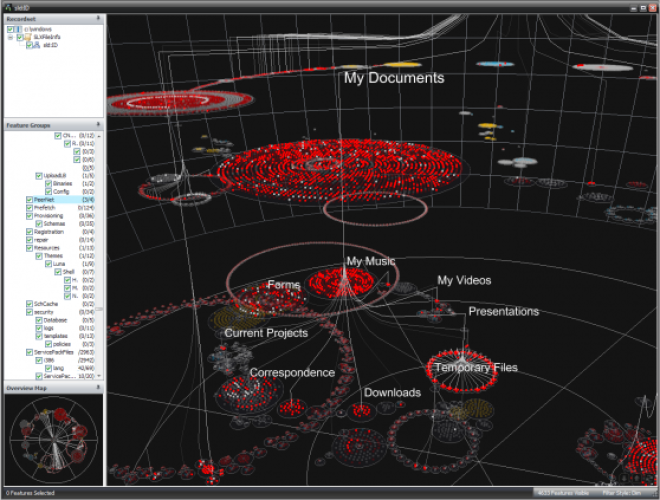Pin the Overview Map panel

pyautogui.click(x=98, y=387)
